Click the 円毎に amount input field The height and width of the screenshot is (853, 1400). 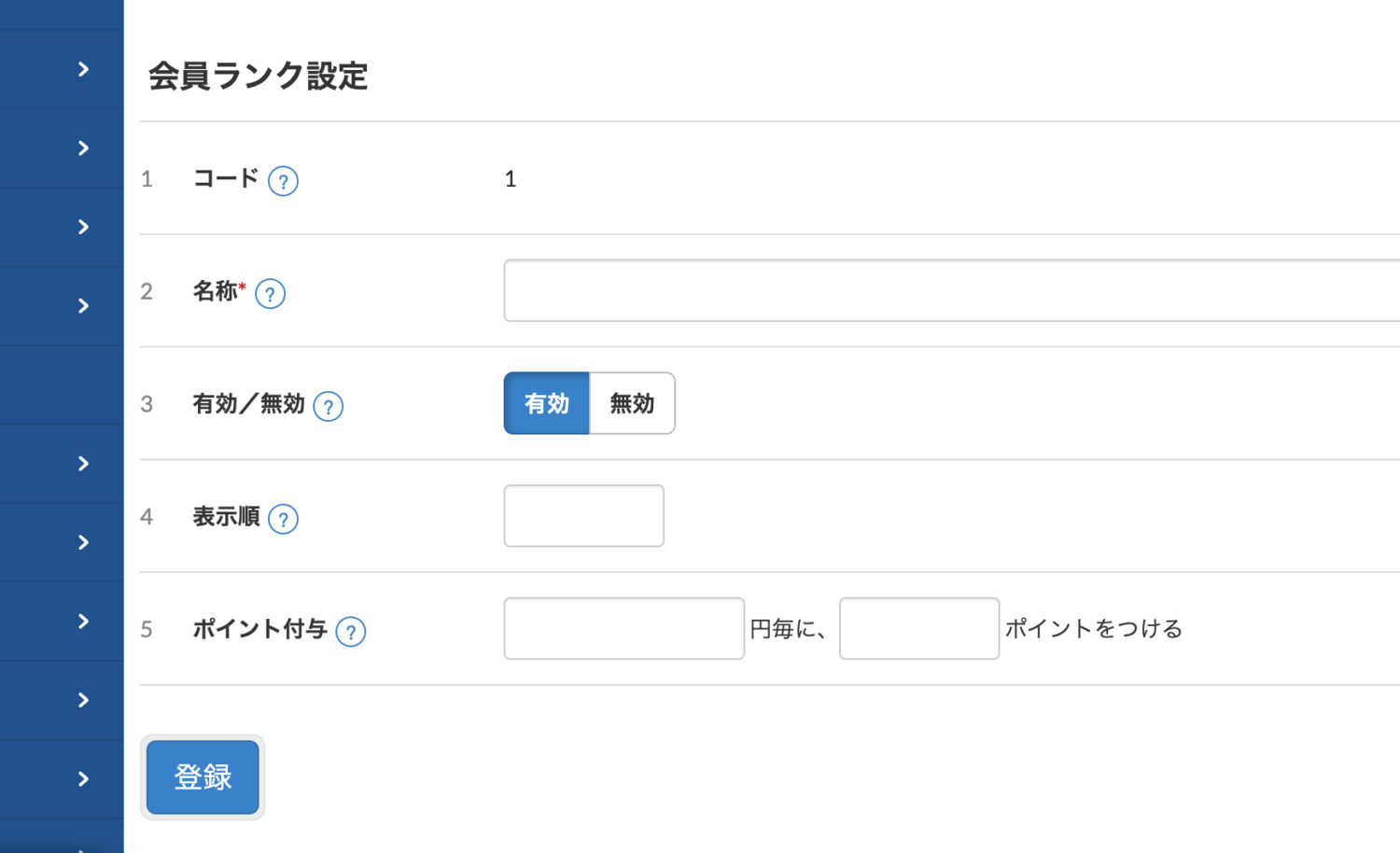point(623,629)
